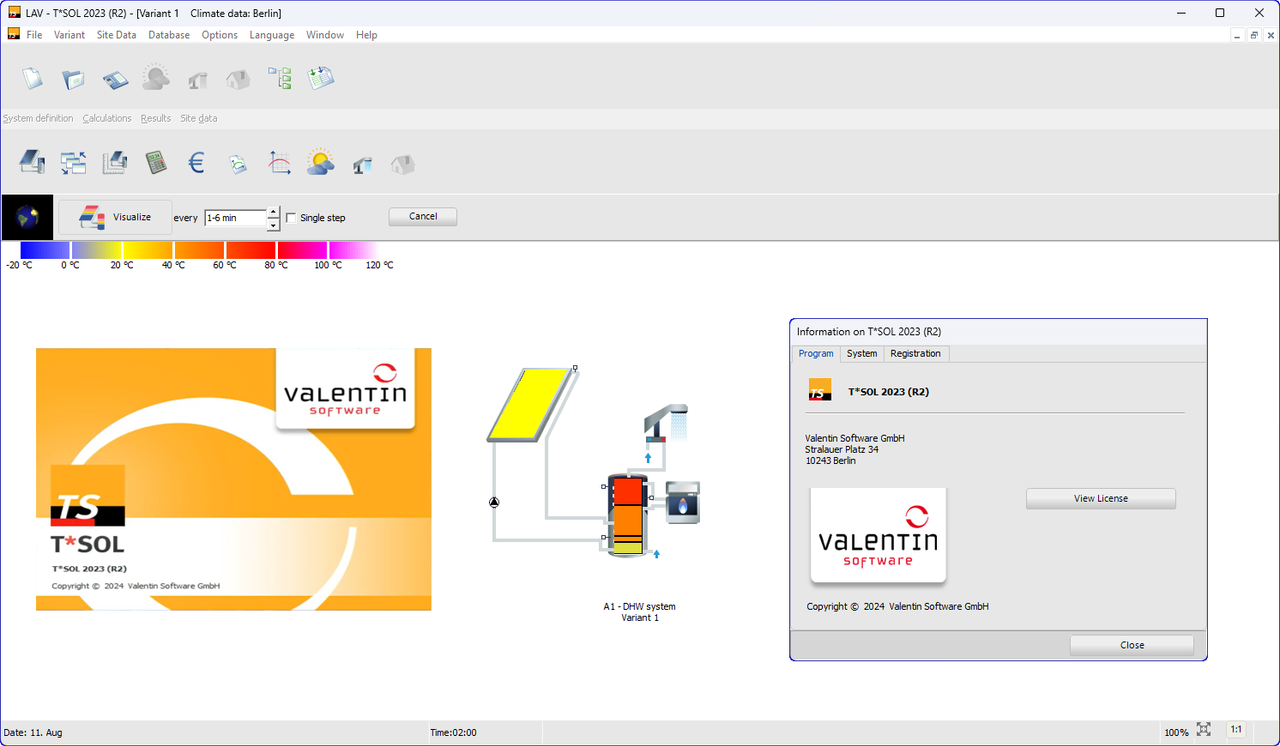The height and width of the screenshot is (746, 1280).
Task: Click the spreadsheet import icon
Action: (320, 77)
